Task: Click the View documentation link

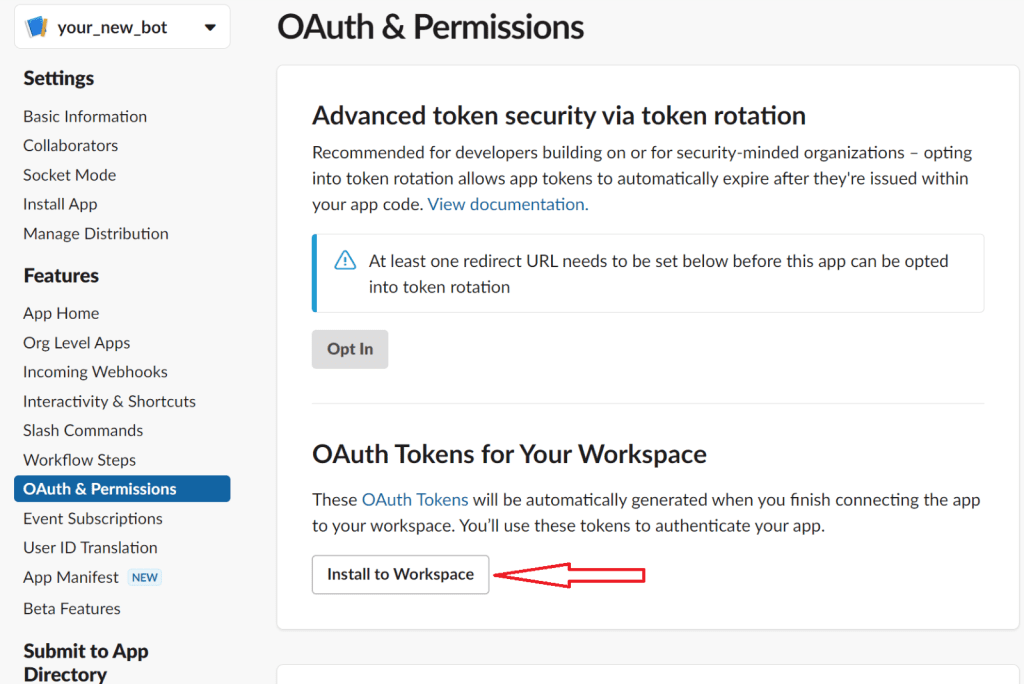Action: click(508, 204)
